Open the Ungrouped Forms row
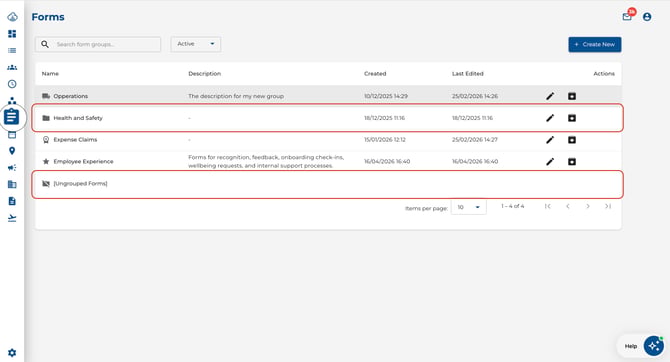The image size is (670, 362). point(328,184)
